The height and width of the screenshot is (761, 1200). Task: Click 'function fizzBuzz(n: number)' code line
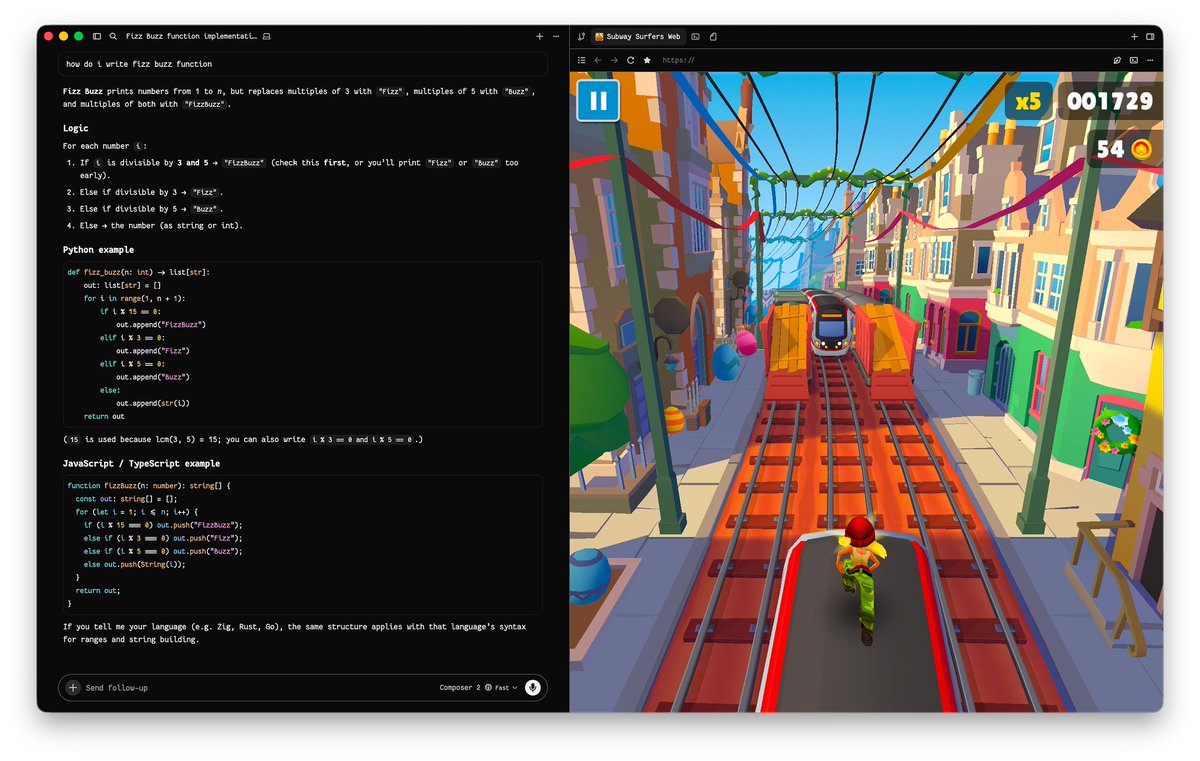tap(149, 486)
